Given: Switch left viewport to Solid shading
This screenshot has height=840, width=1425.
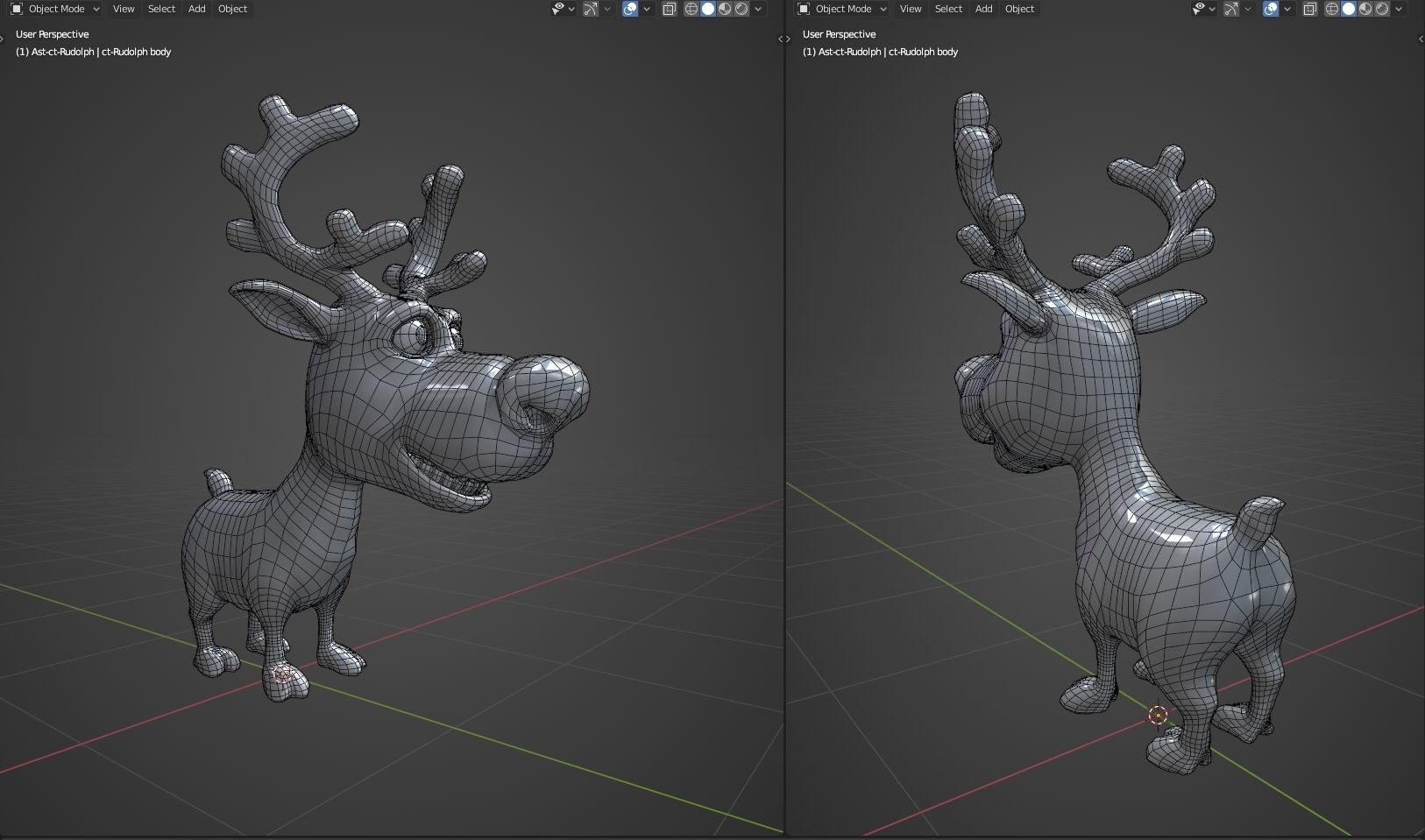Looking at the screenshot, I should pos(708,9).
